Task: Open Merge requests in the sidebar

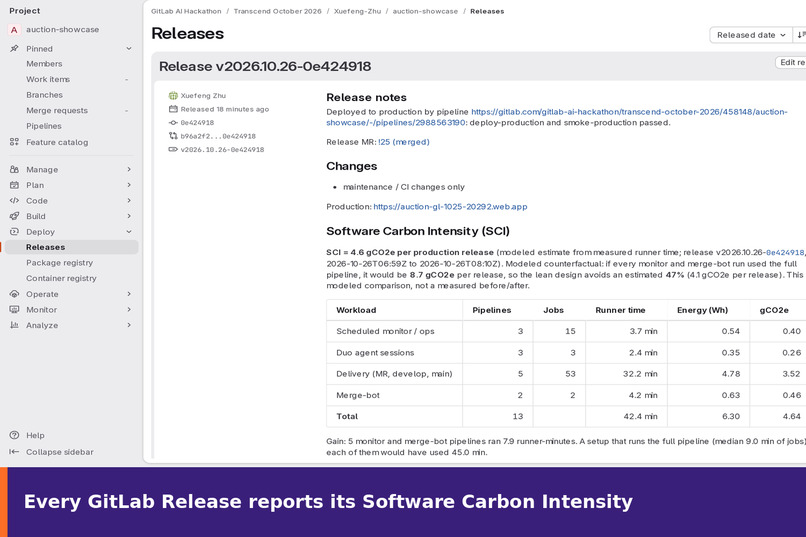Action: 57,110
